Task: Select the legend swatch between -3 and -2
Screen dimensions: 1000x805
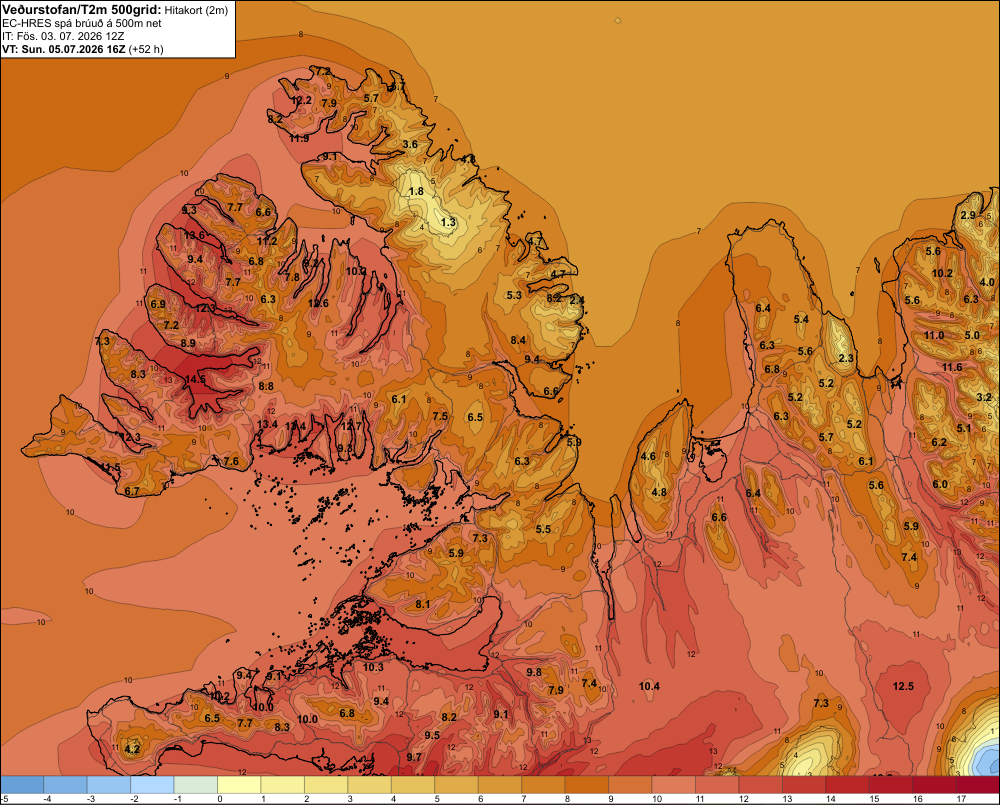Action: click(x=109, y=785)
